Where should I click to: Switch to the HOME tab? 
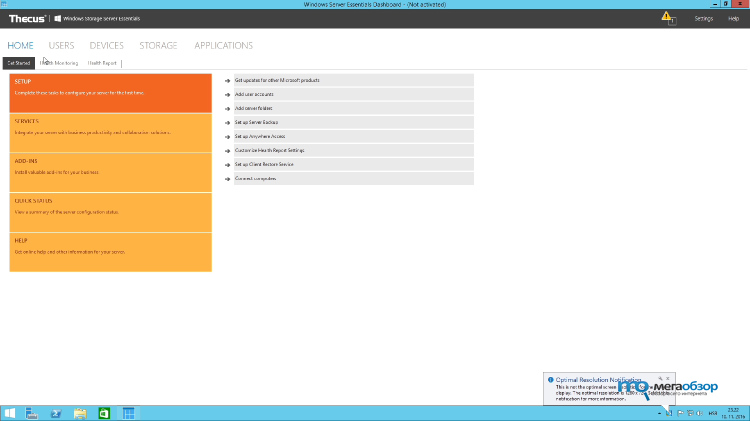[x=20, y=45]
